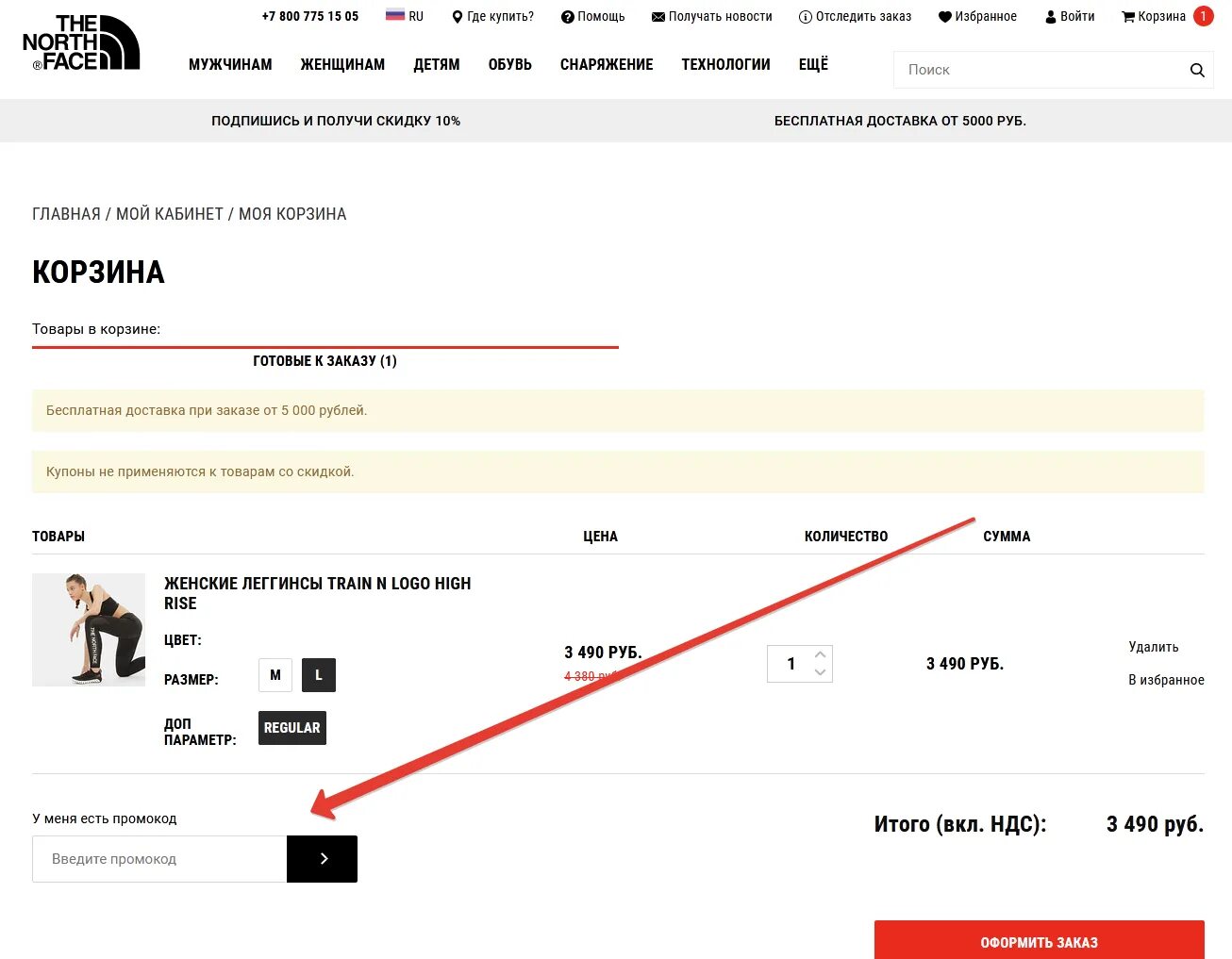Screen dimensions: 1232x959
Task: Open 'Отследить заказ' order tracking
Action: pos(855,16)
